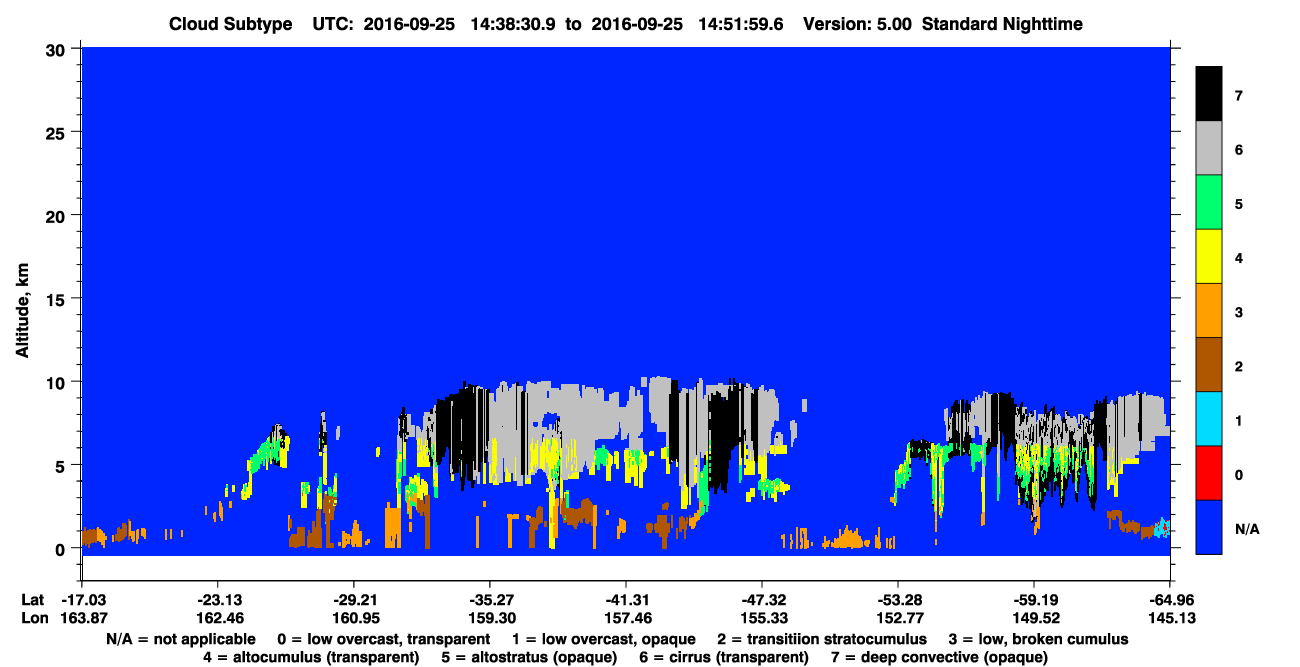
Task: Click the latitude value -53.28
Action: (x=897, y=600)
